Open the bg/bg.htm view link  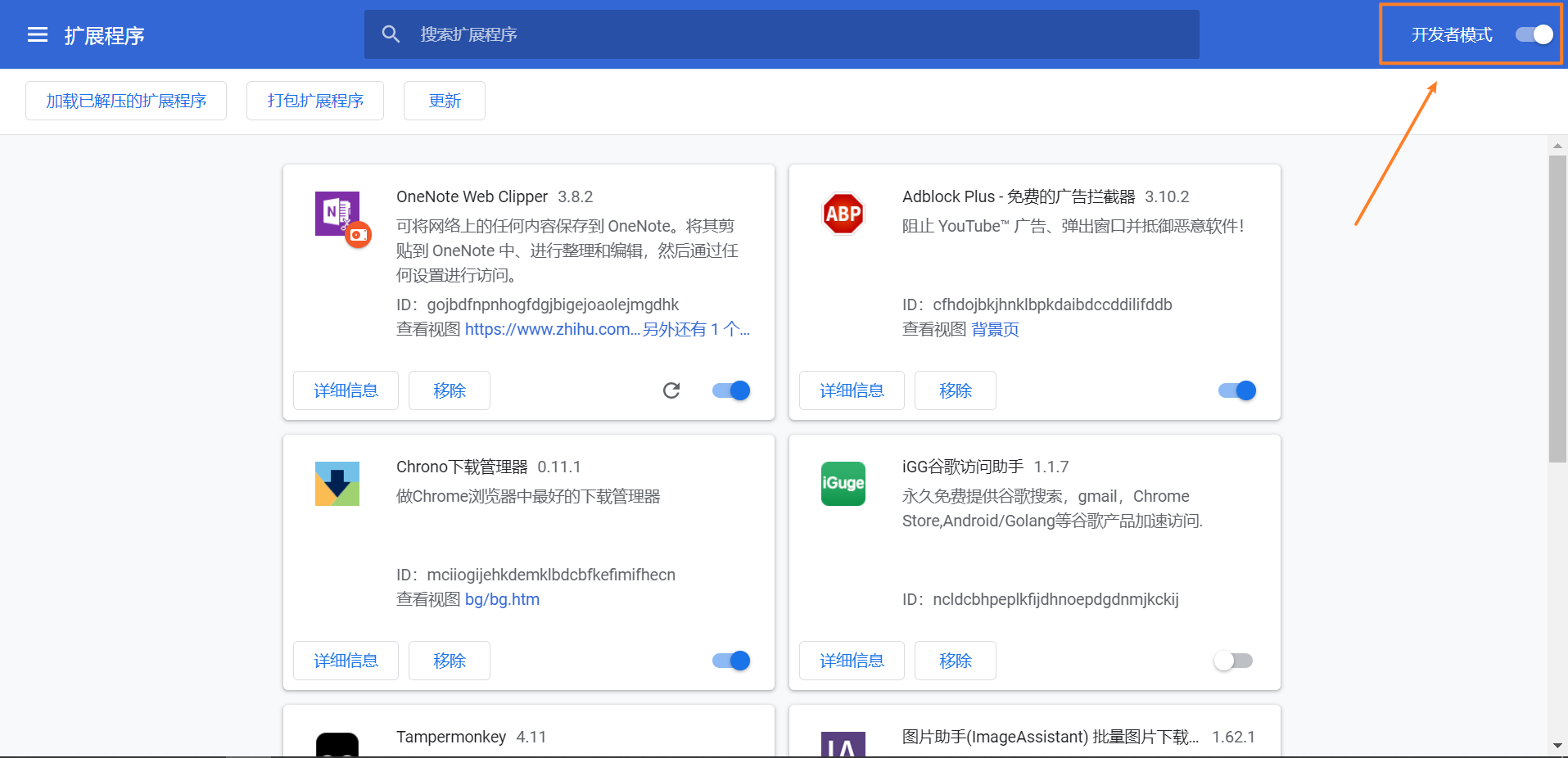coord(502,599)
